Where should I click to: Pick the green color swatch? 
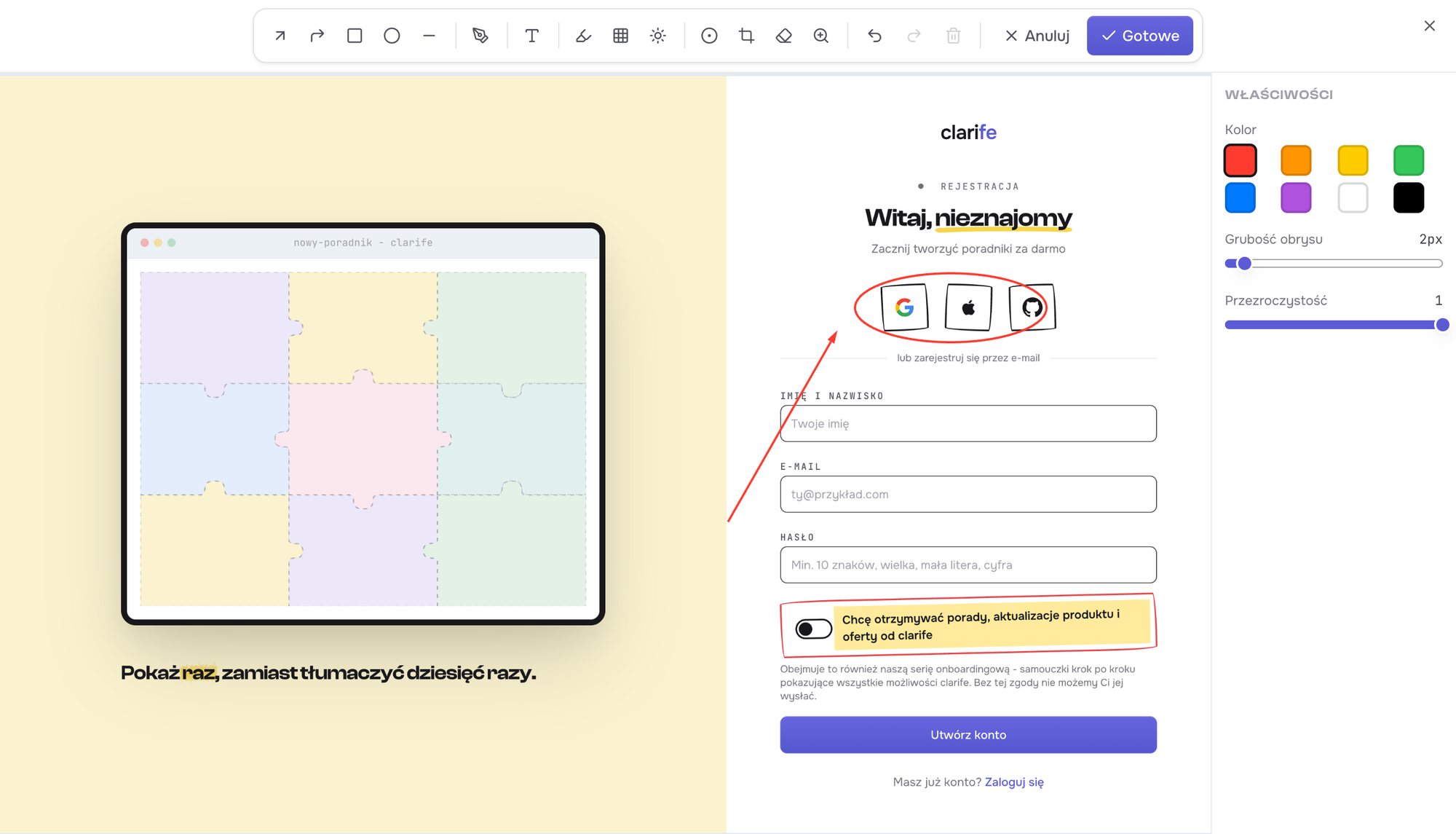point(1409,160)
